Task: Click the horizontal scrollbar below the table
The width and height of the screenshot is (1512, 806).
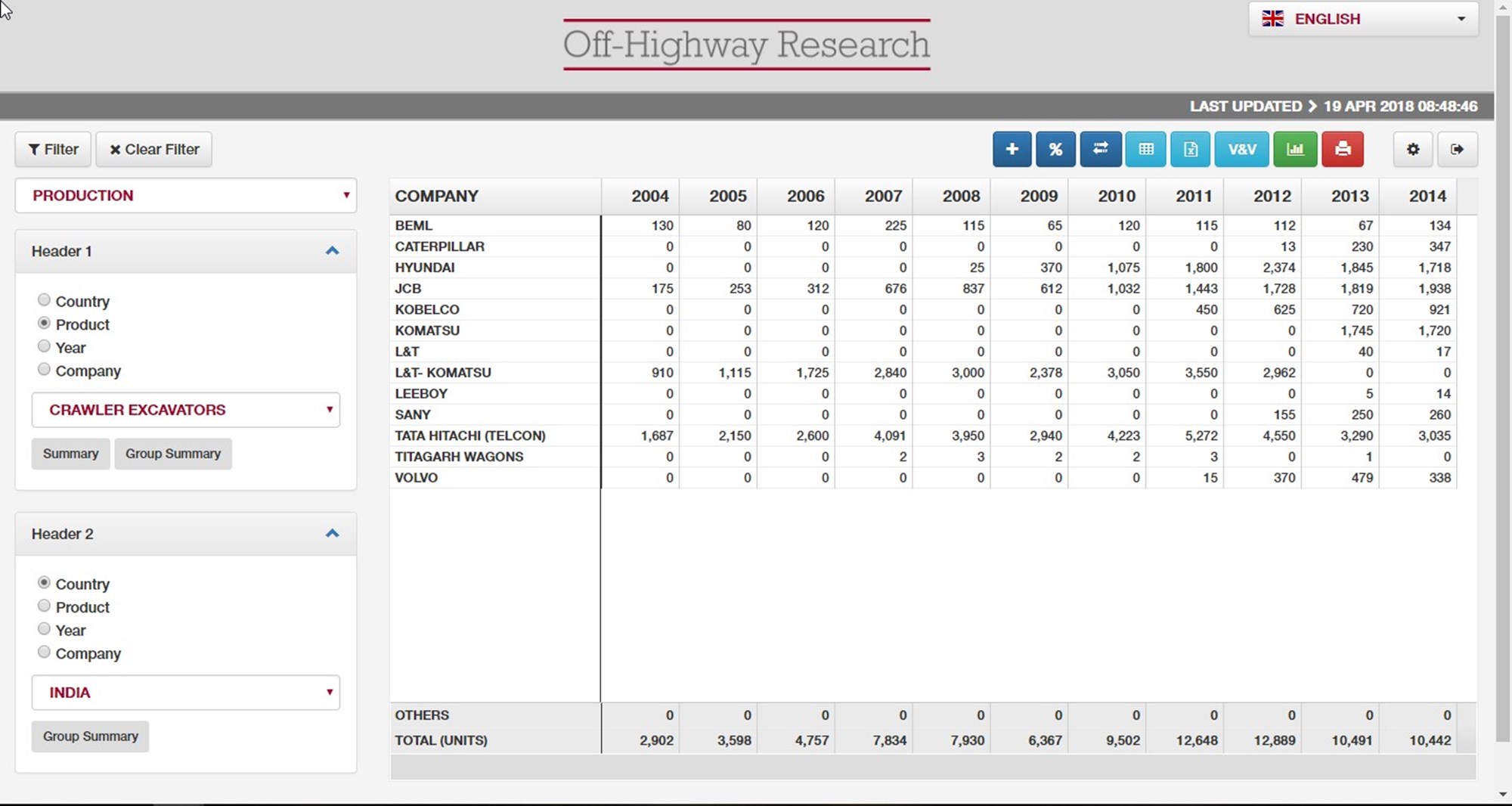Action: pyautogui.click(x=933, y=767)
